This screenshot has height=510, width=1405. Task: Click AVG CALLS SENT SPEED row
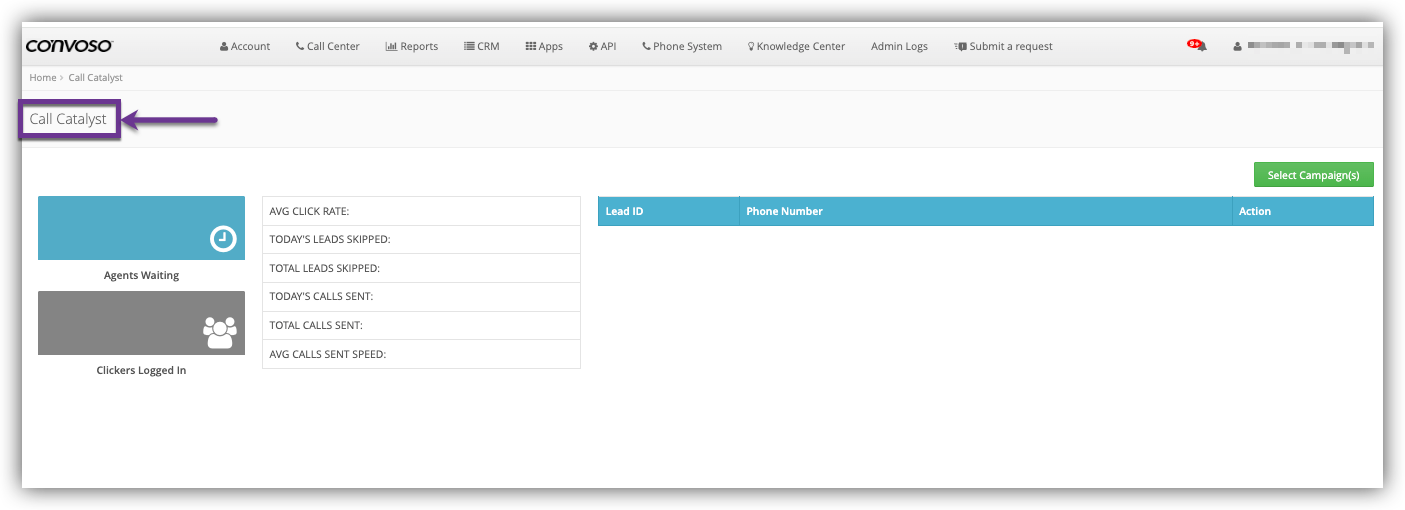pos(421,354)
